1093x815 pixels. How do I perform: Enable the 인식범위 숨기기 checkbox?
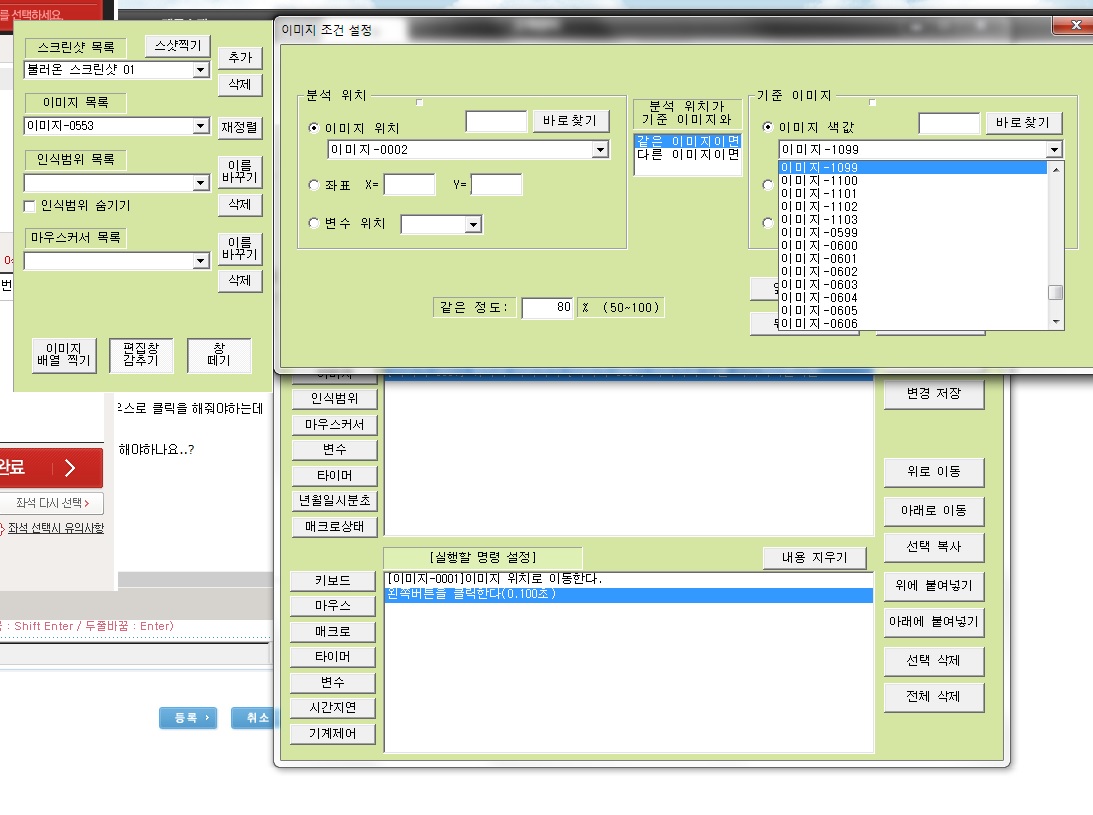tap(30, 206)
